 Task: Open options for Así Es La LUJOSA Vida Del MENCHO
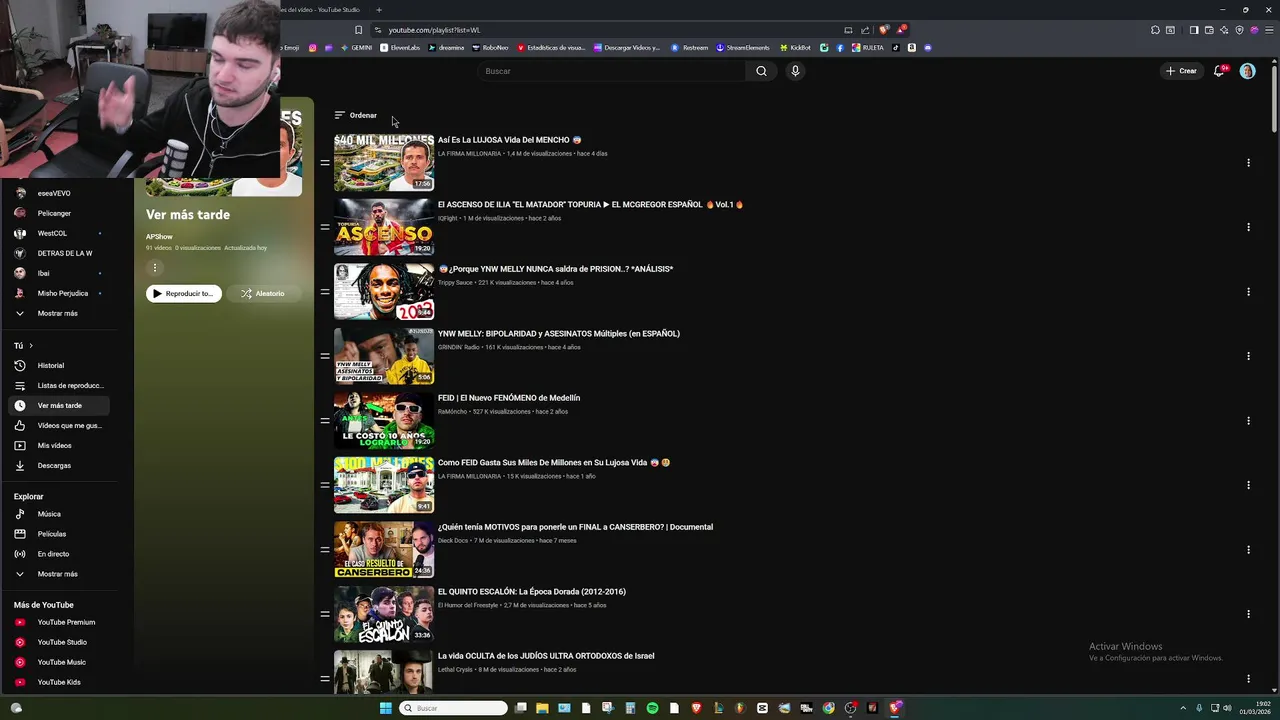click(1248, 162)
